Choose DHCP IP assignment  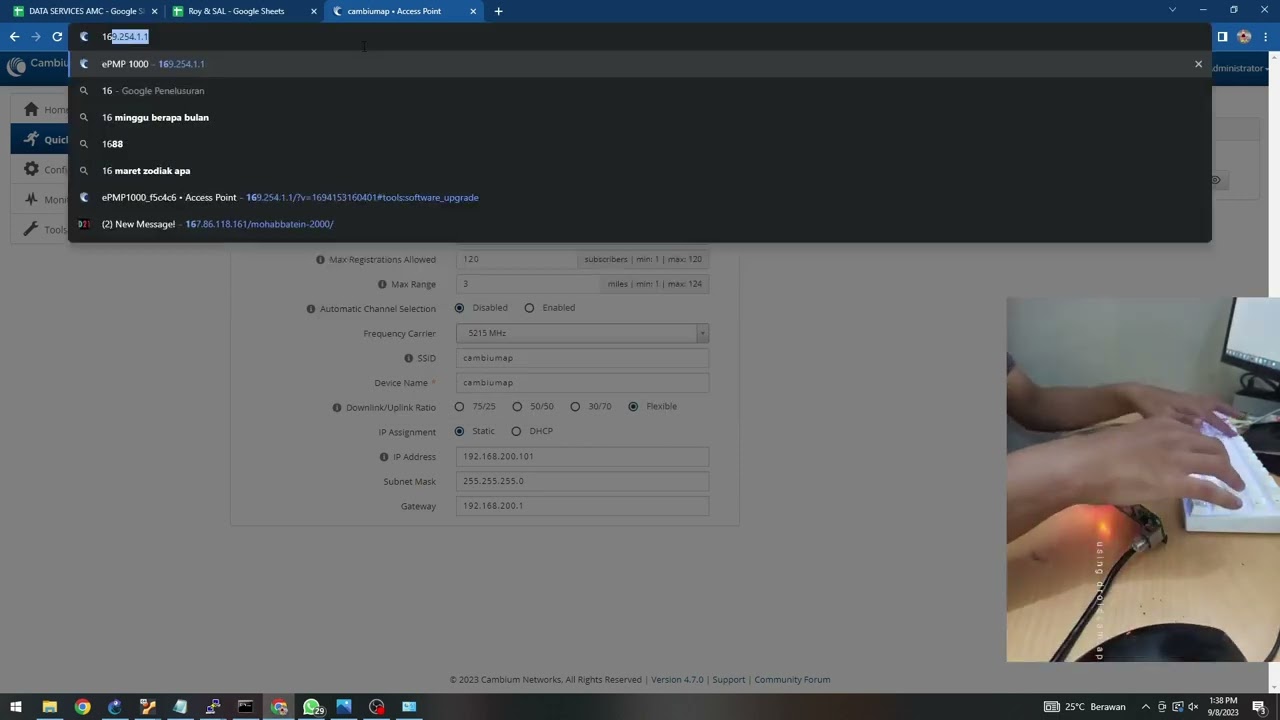pos(516,431)
